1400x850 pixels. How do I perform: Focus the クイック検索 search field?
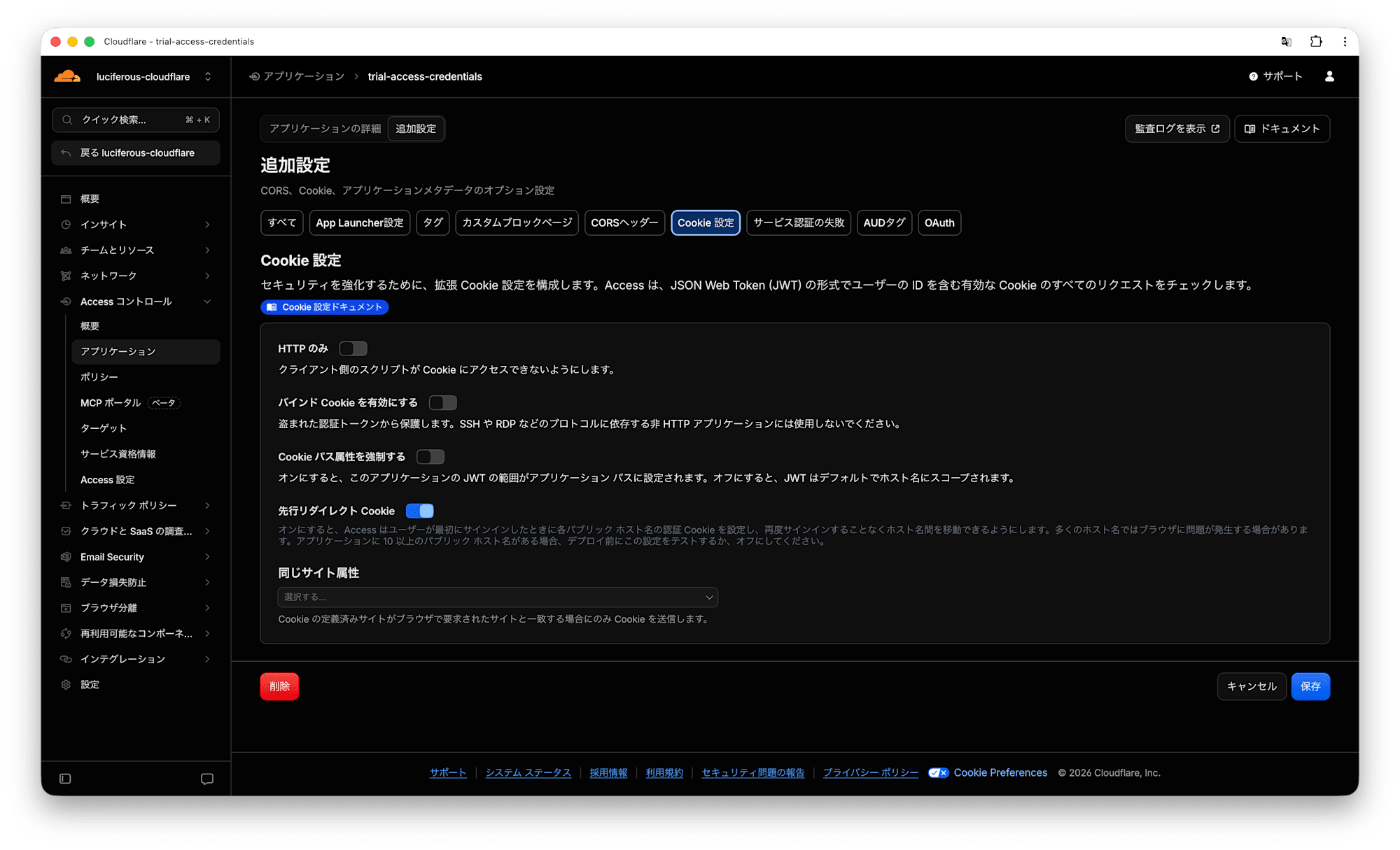tap(136, 120)
